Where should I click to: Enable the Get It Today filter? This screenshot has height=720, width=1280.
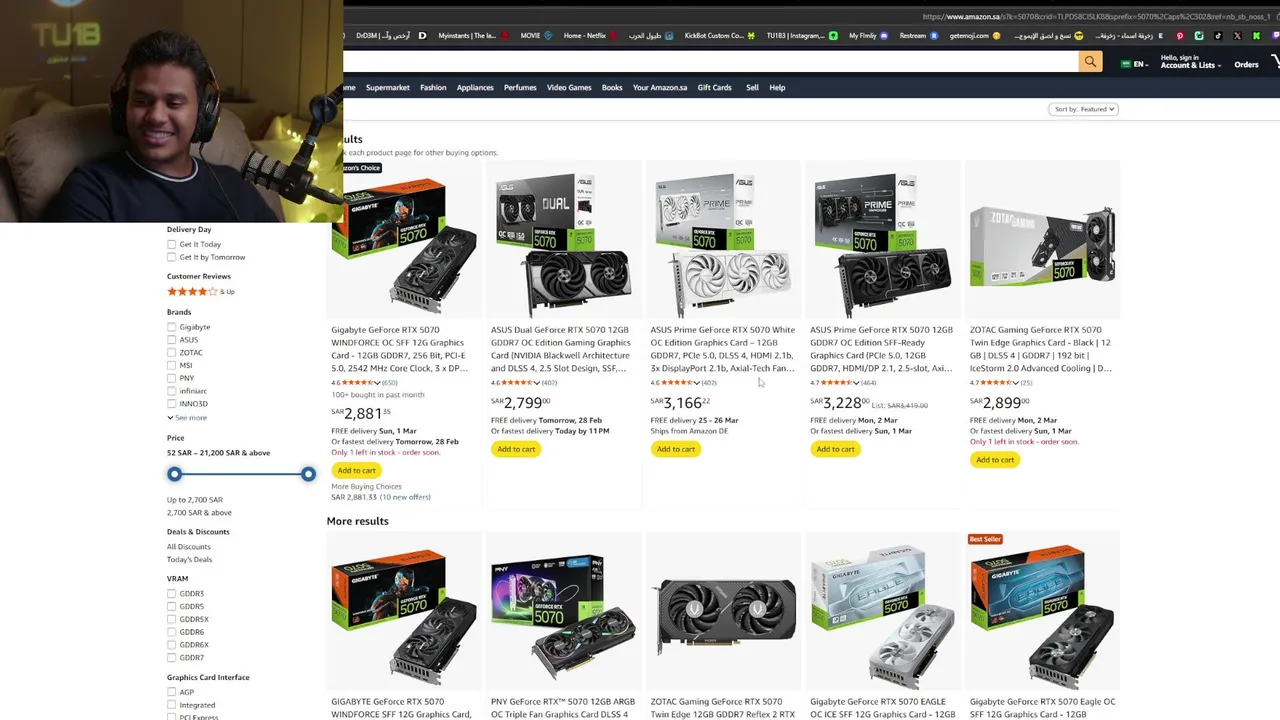[172, 244]
